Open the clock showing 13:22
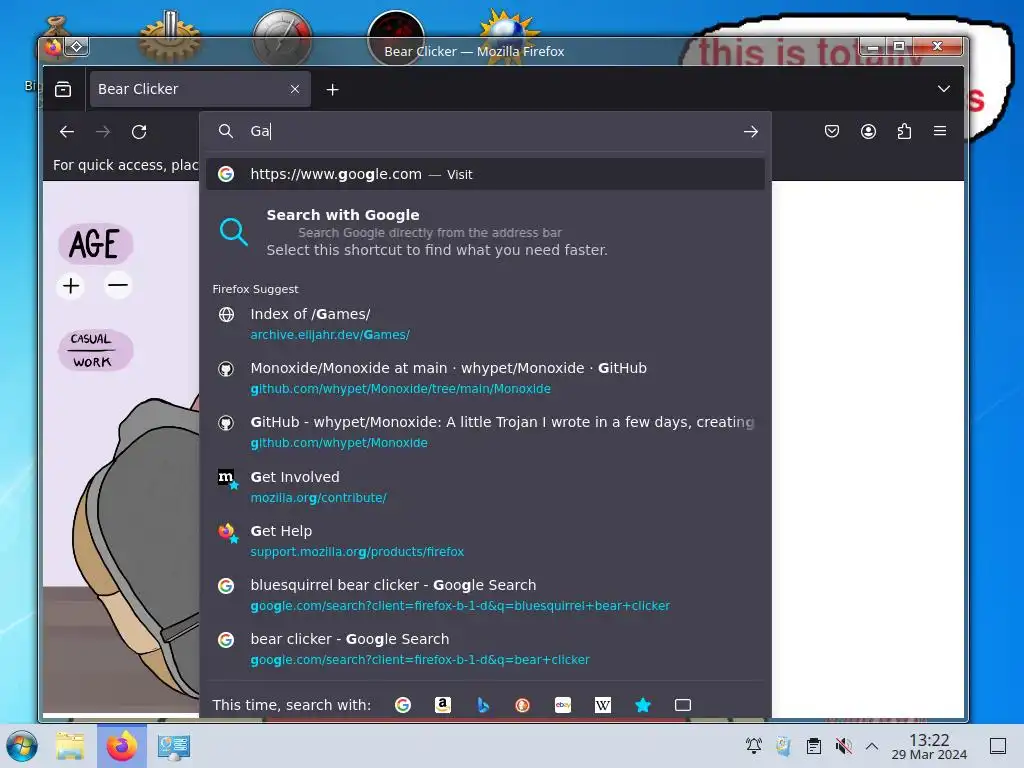This screenshot has width=1024, height=768. point(929,746)
